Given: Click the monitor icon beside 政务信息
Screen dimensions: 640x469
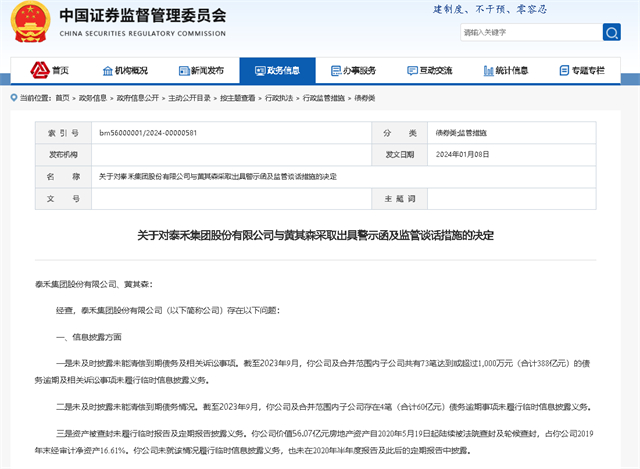Looking at the screenshot, I should point(260,71).
